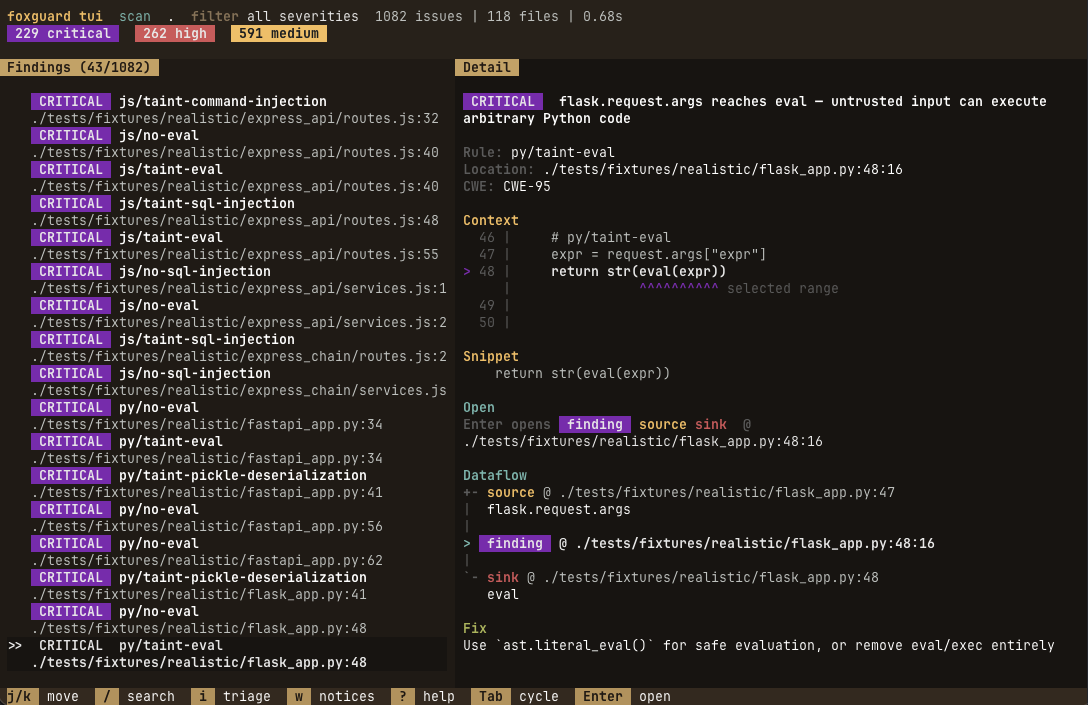Expand the source node in Dataflow tree
Viewport: 1088px width, 705px height.
click(510, 492)
